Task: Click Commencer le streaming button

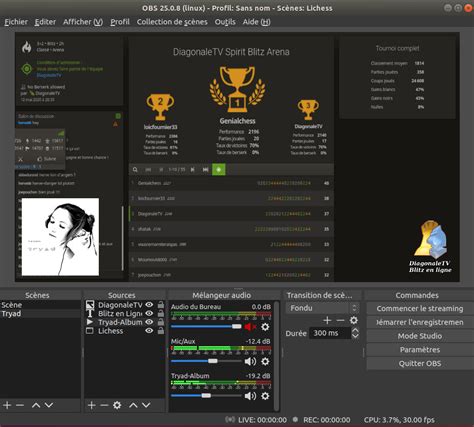Action: pos(420,309)
